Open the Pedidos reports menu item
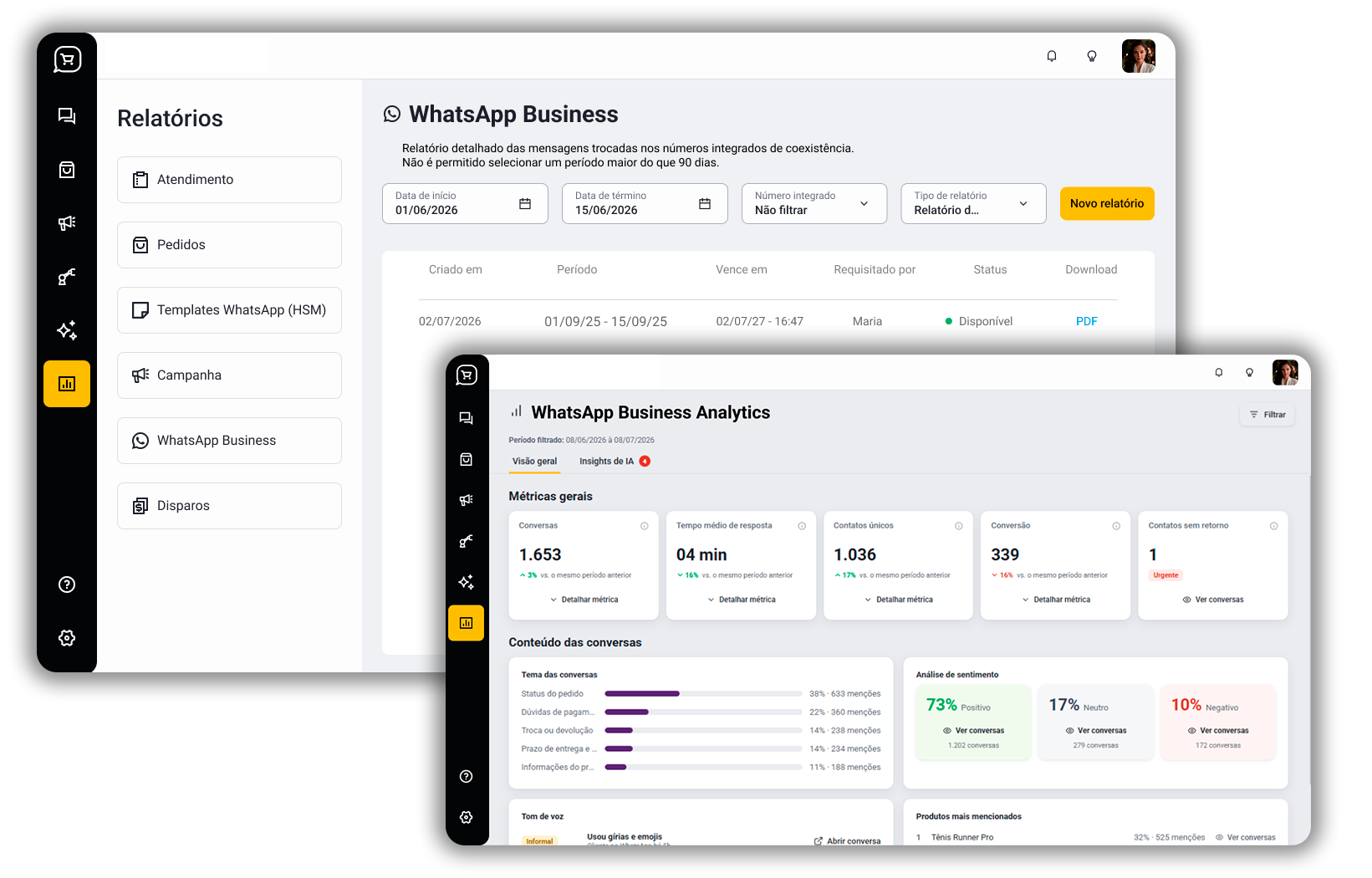 (x=229, y=245)
